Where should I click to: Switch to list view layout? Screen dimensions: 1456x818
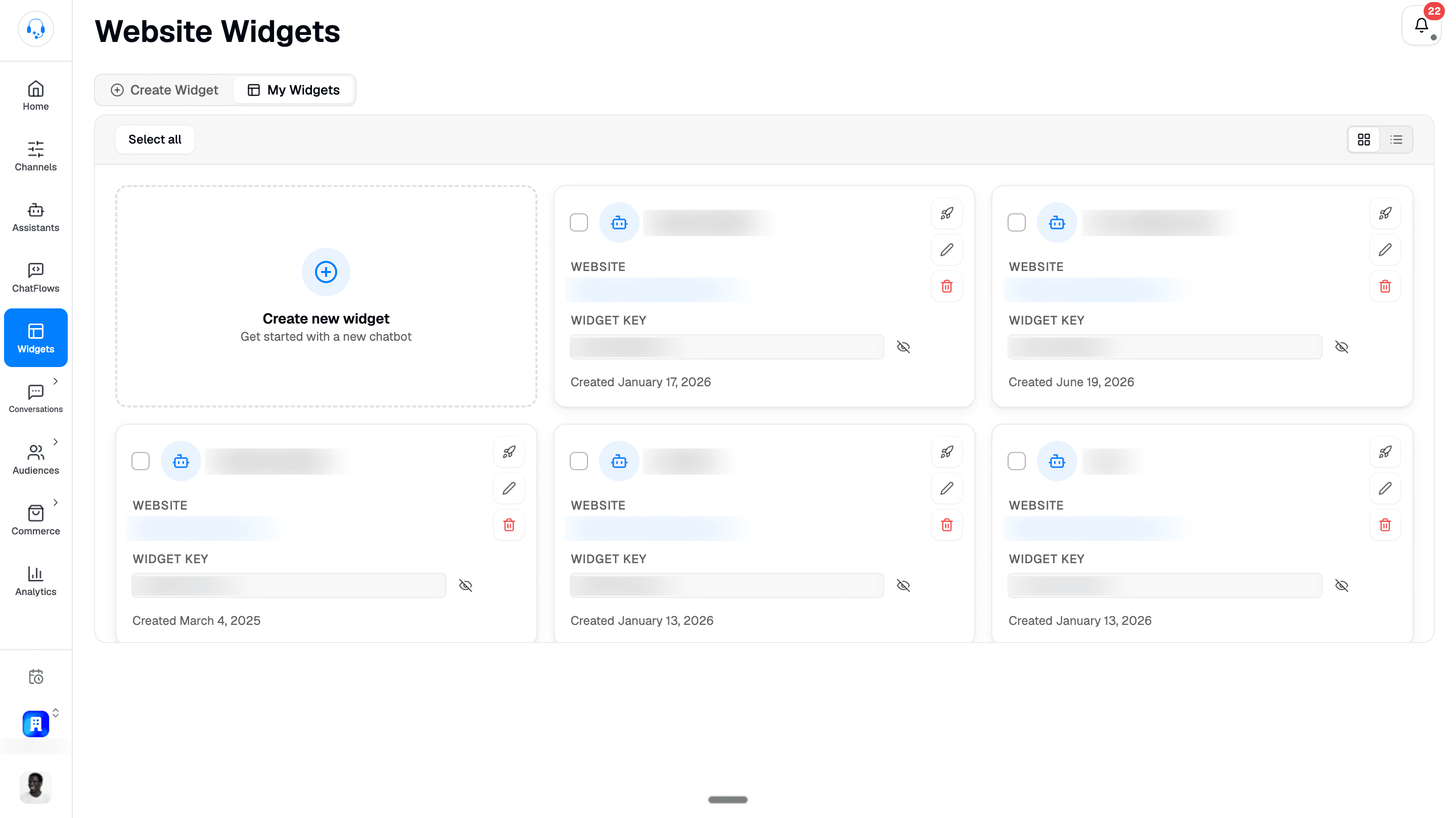[x=1396, y=140]
